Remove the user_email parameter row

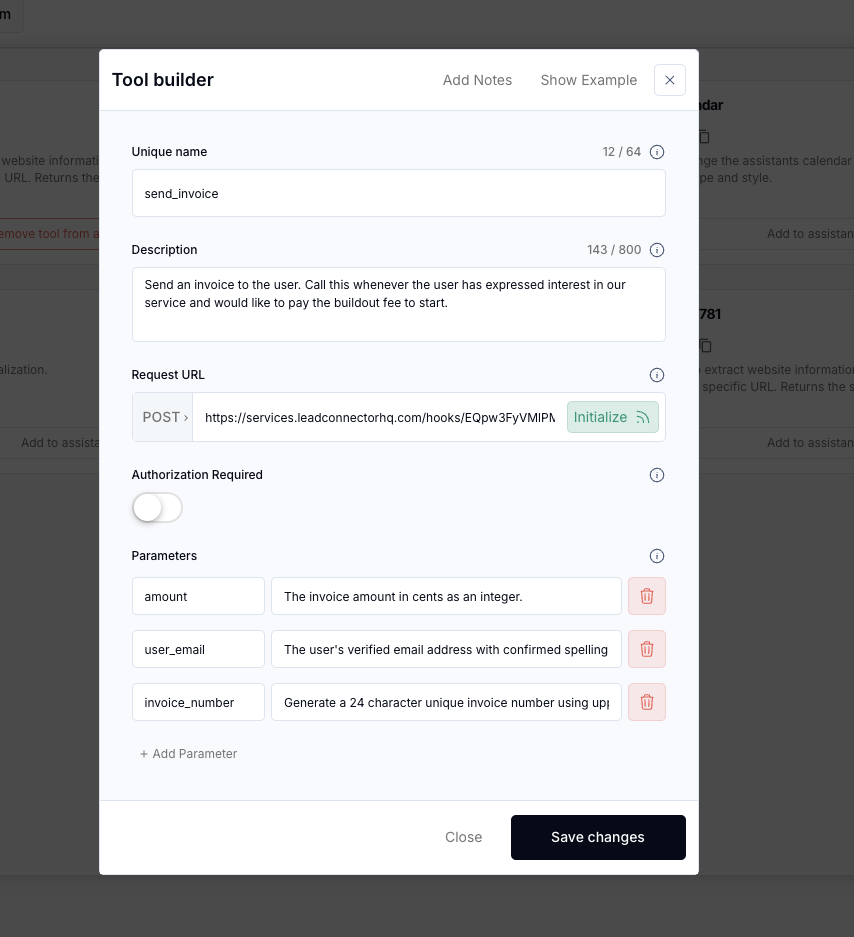[646, 649]
